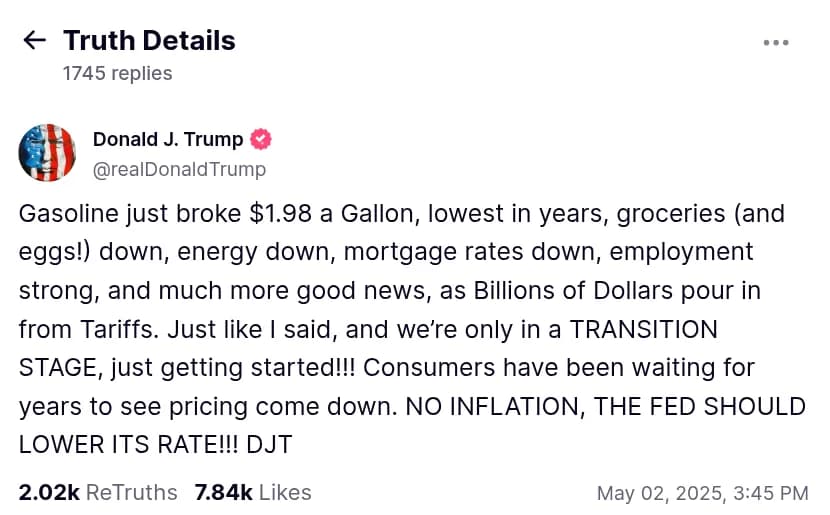
Task: Show the 7.84k Likes count
Action: click(x=253, y=492)
